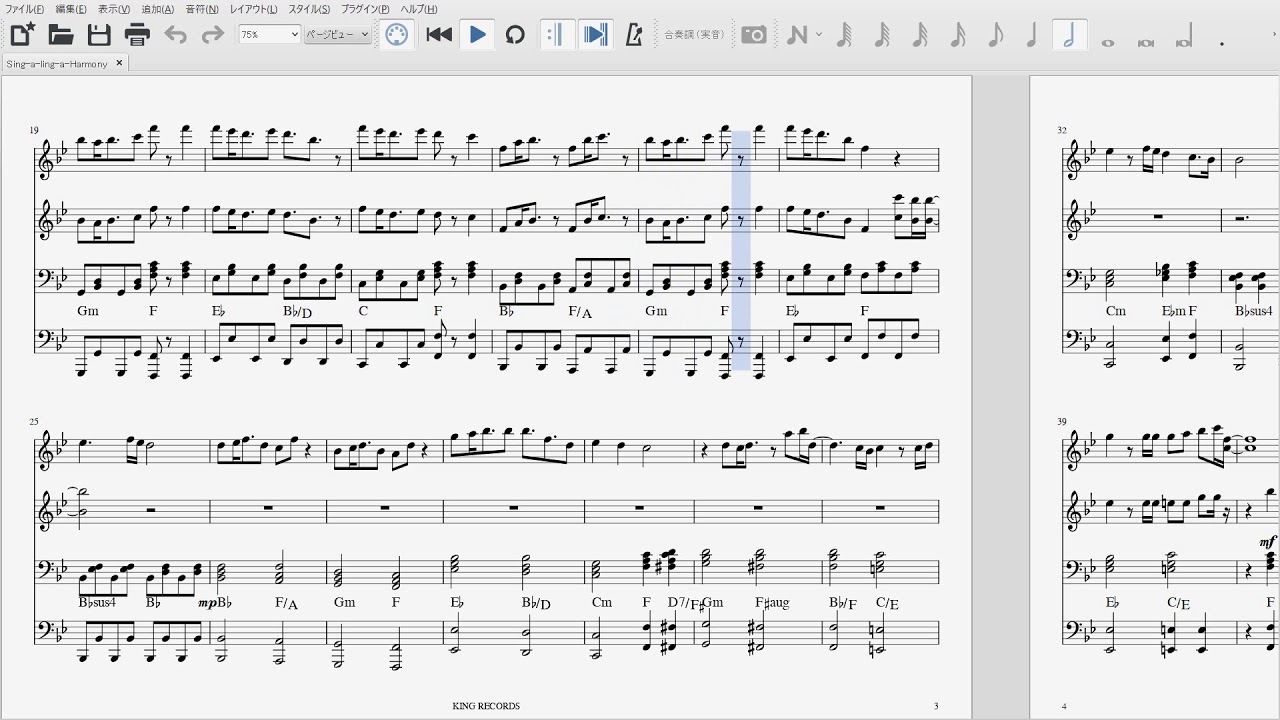Viewport: 1280px width, 720px height.
Task: Click the augmentation dot icon
Action: (x=1222, y=42)
